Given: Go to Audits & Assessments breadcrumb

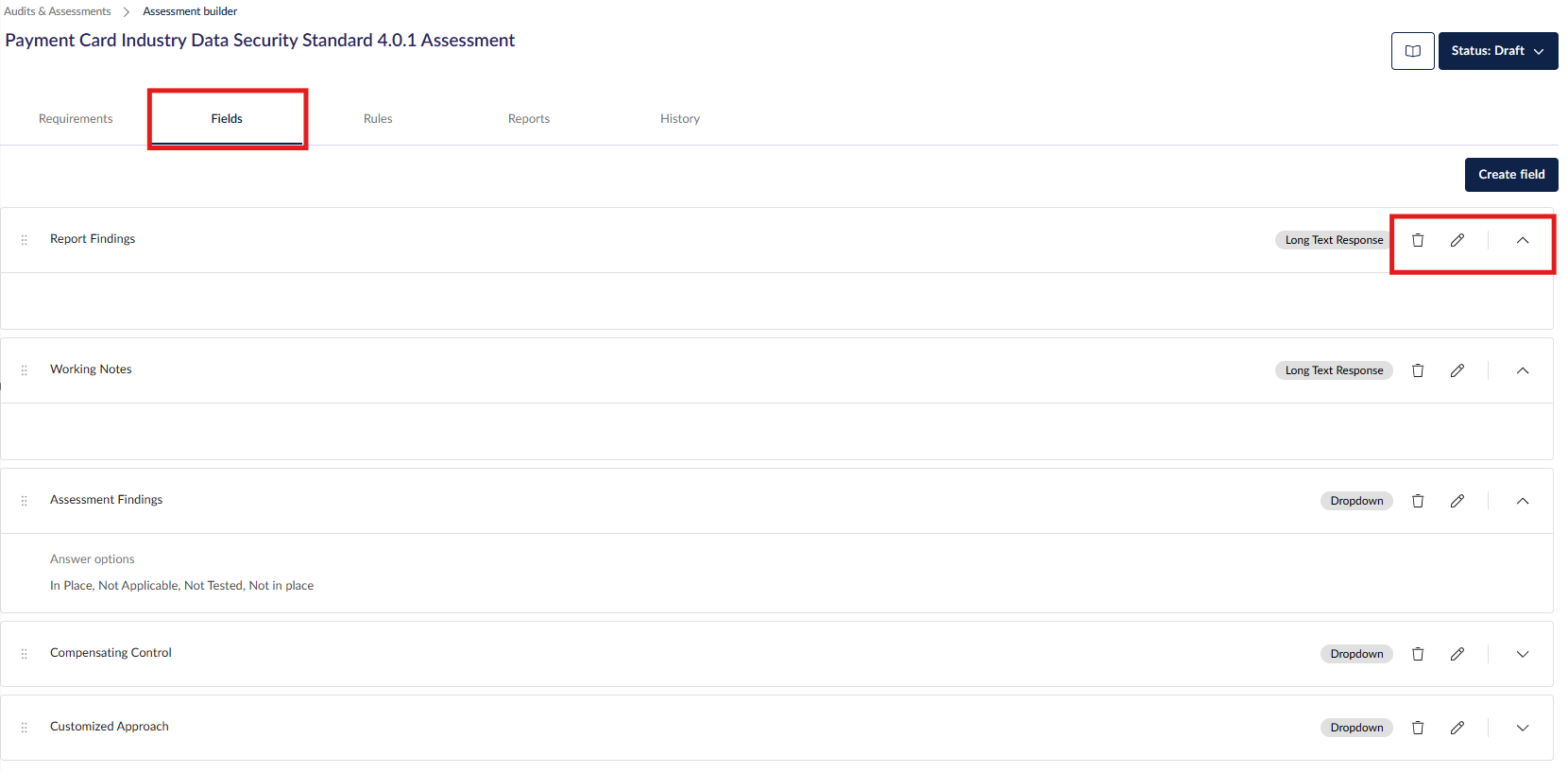Looking at the screenshot, I should click(x=58, y=11).
